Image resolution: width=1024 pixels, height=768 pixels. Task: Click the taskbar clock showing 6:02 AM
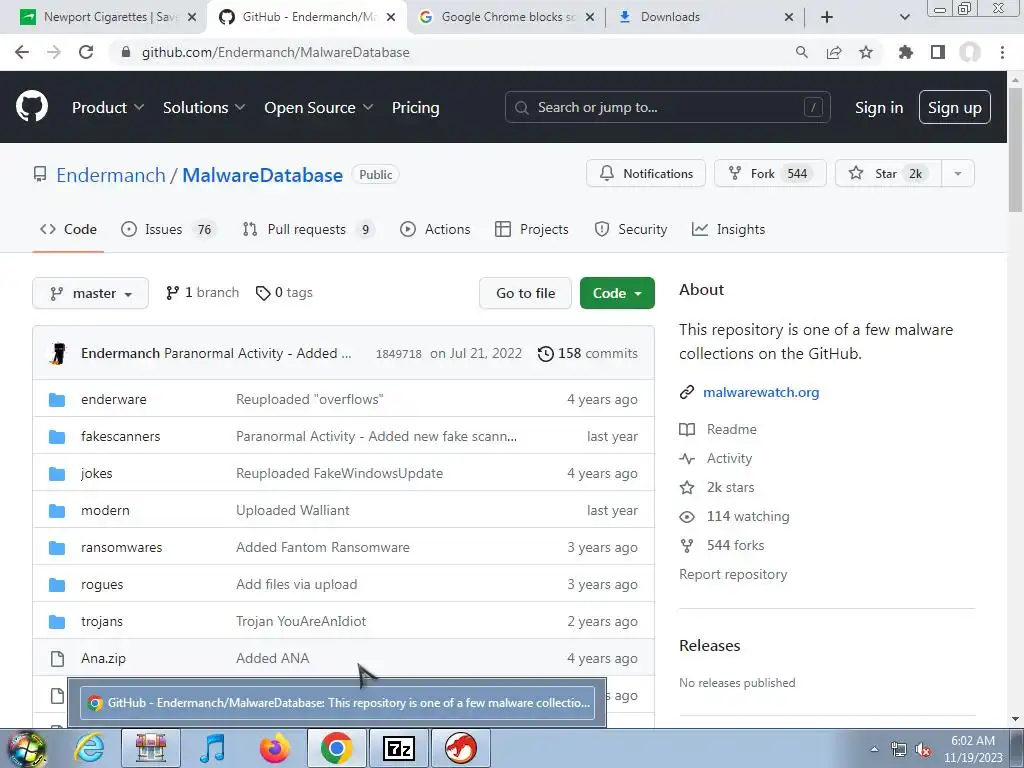click(x=972, y=749)
